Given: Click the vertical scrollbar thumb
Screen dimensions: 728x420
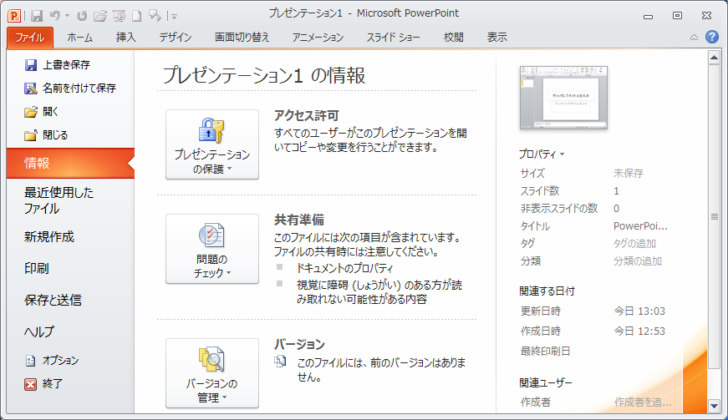Looking at the screenshot, I should click(x=714, y=217).
